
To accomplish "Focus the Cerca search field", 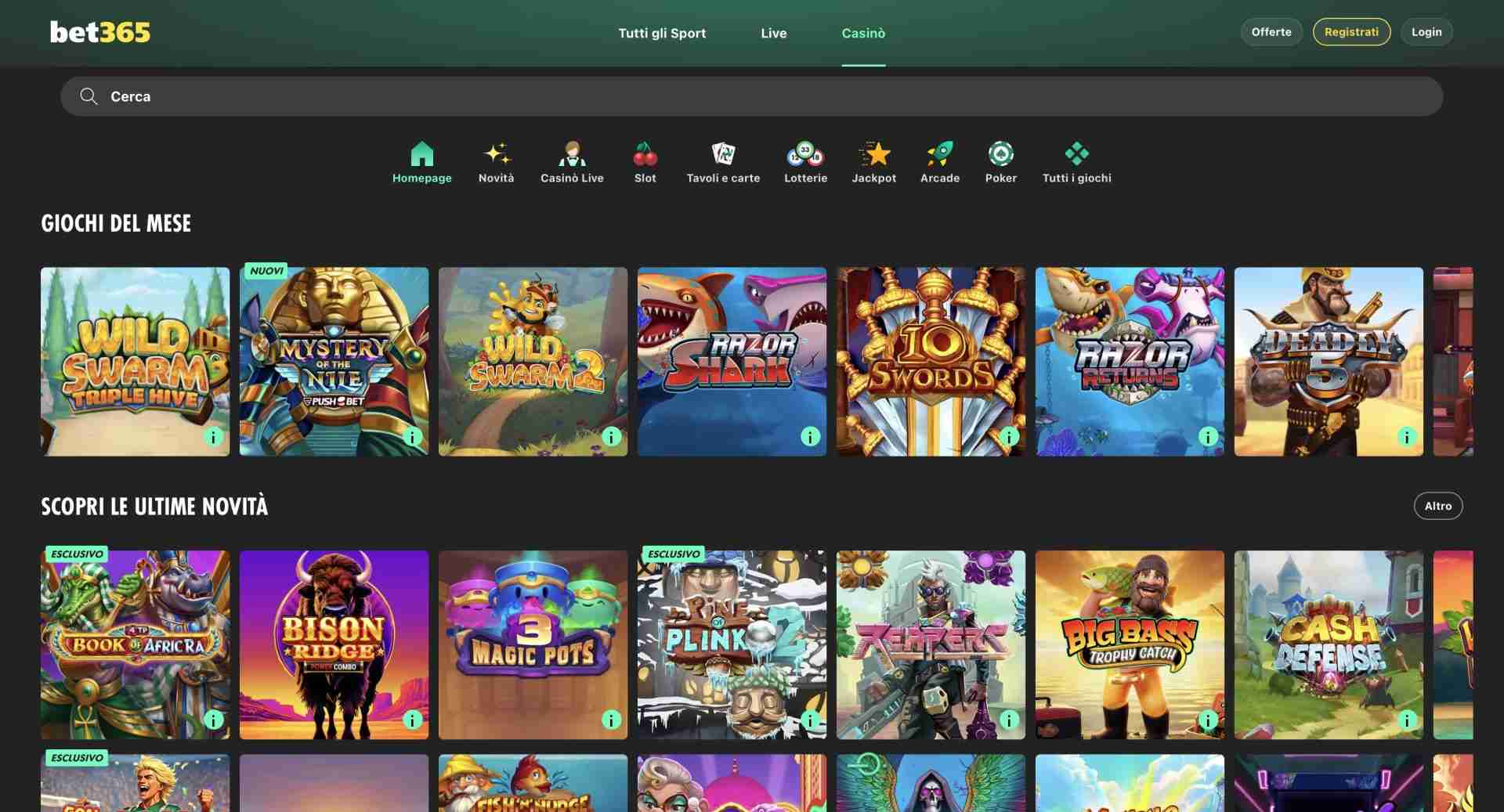I will (x=752, y=96).
